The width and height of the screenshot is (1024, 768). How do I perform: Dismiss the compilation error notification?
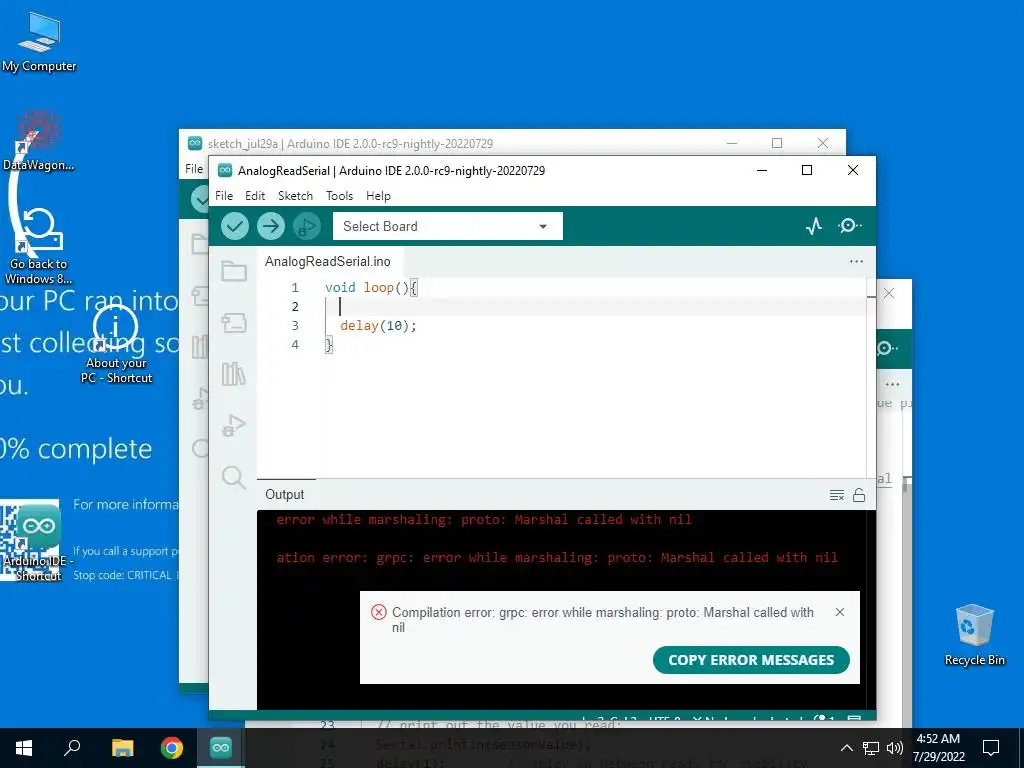click(840, 612)
